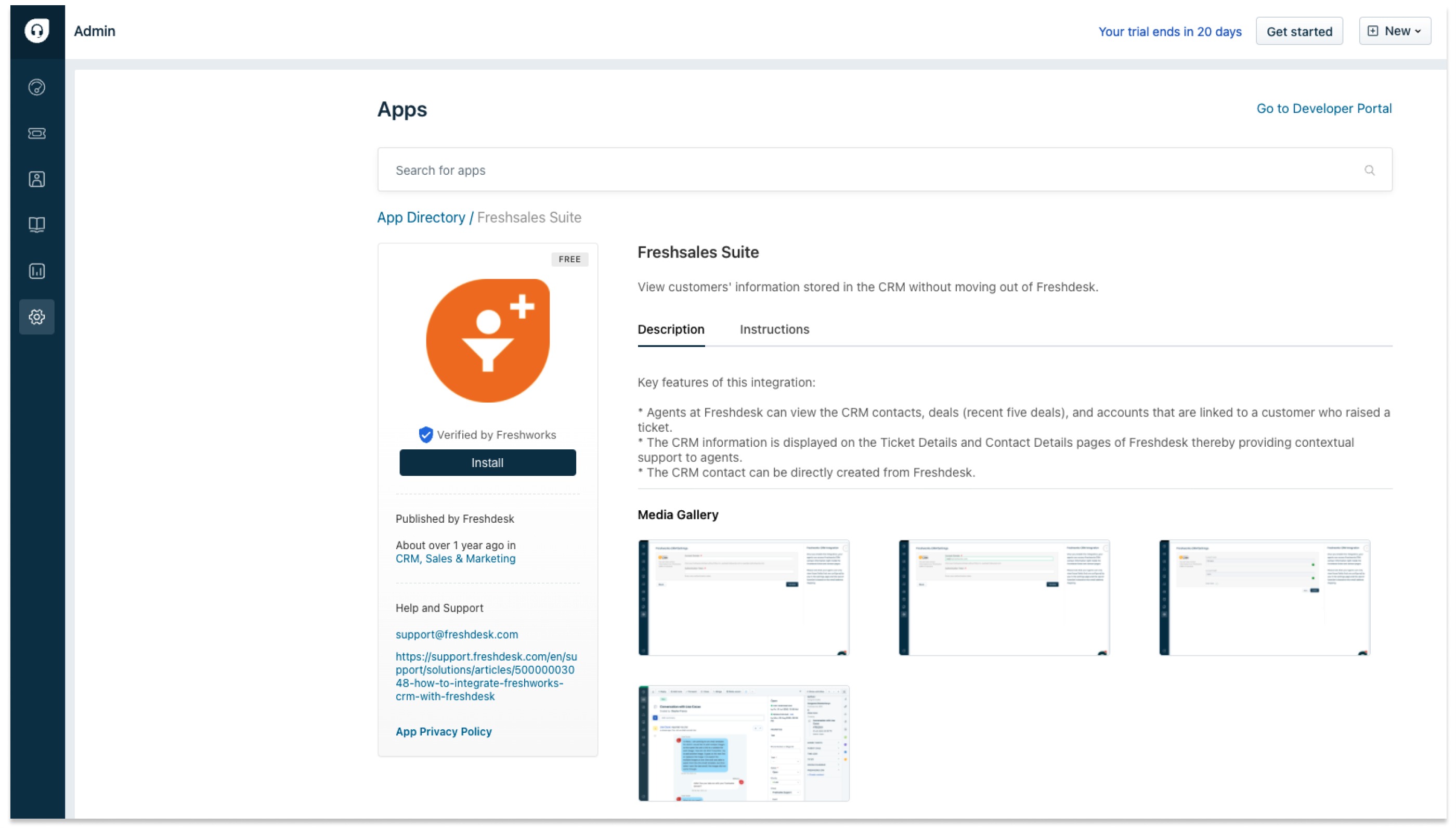Open first Media Gallery screenshot thumbnail
This screenshot has height=828, width=1456.
[744, 597]
